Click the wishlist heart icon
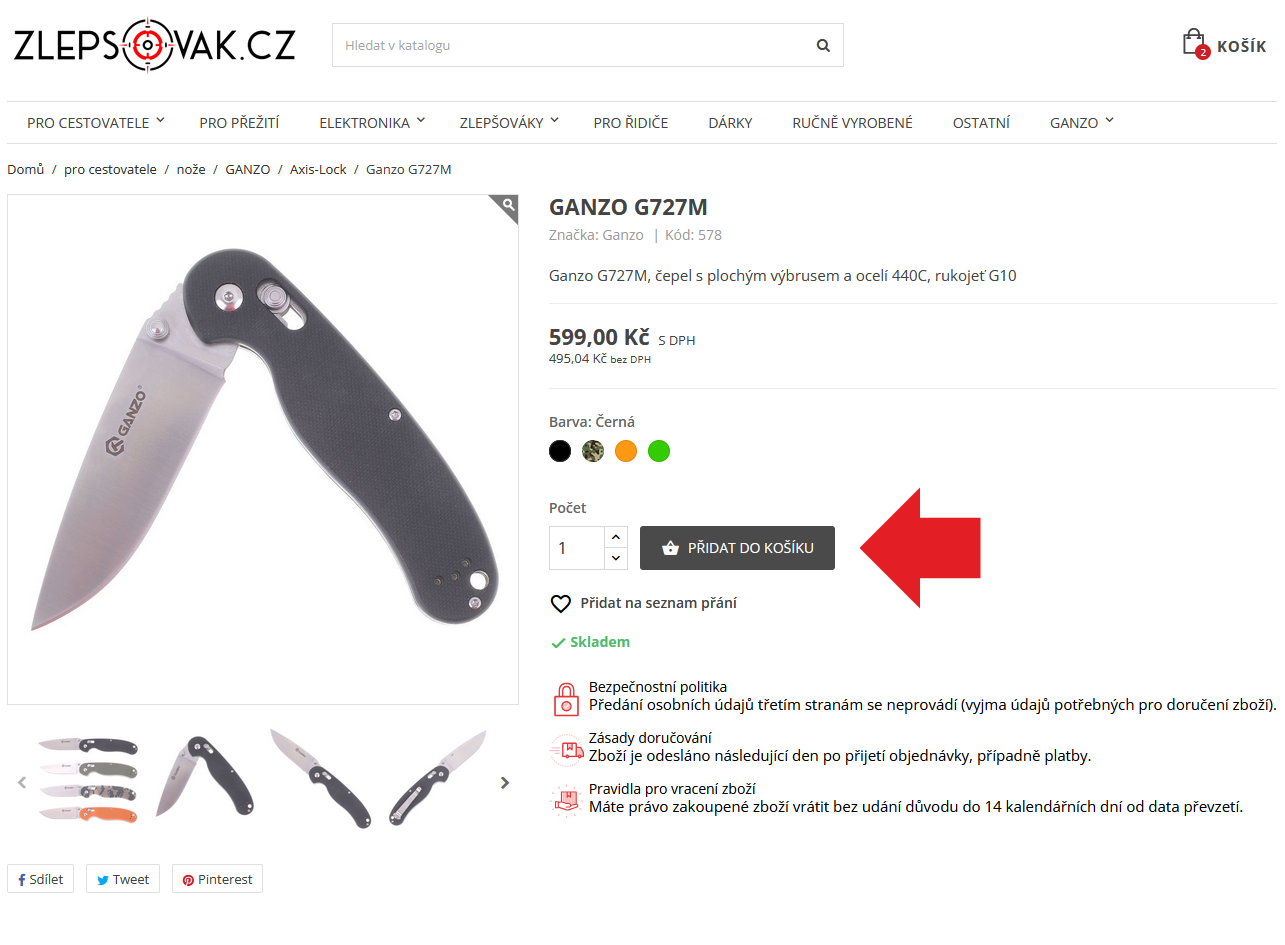The height and width of the screenshot is (945, 1285). (x=560, y=604)
